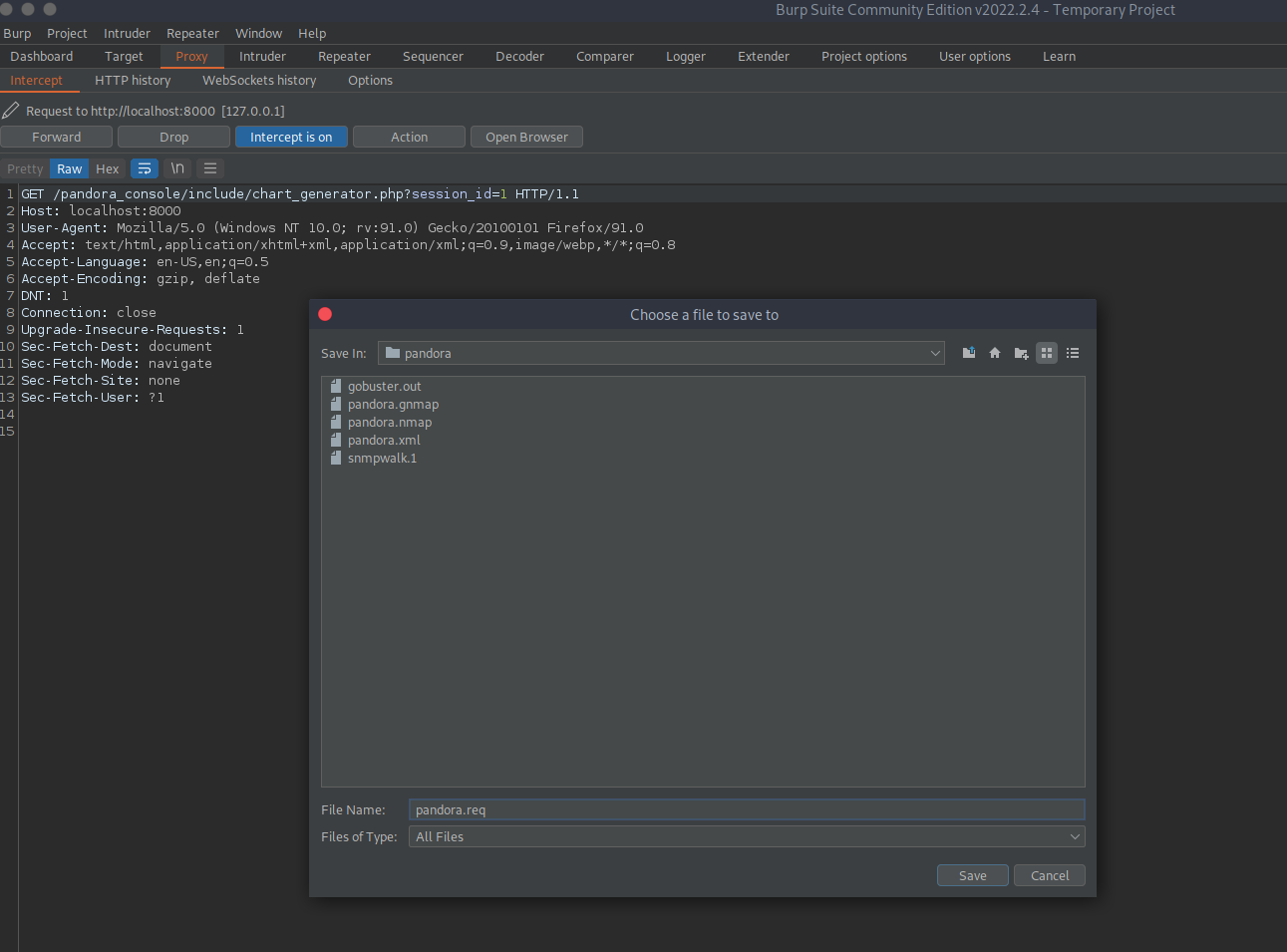Image resolution: width=1287 pixels, height=952 pixels.
Task: Select the snmpwalk.1 file icon
Action: click(336, 458)
